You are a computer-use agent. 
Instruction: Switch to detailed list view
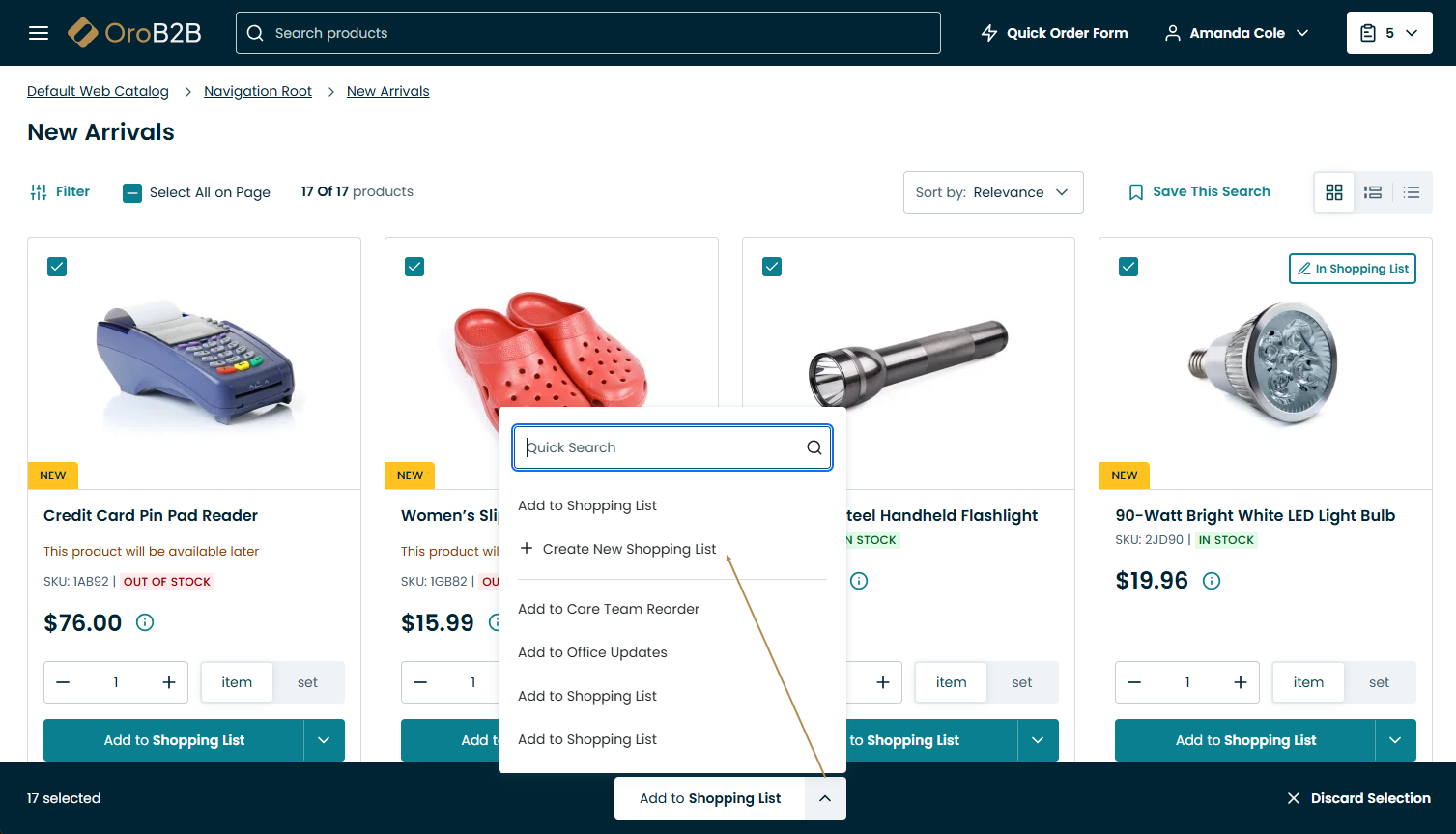[x=1373, y=192]
